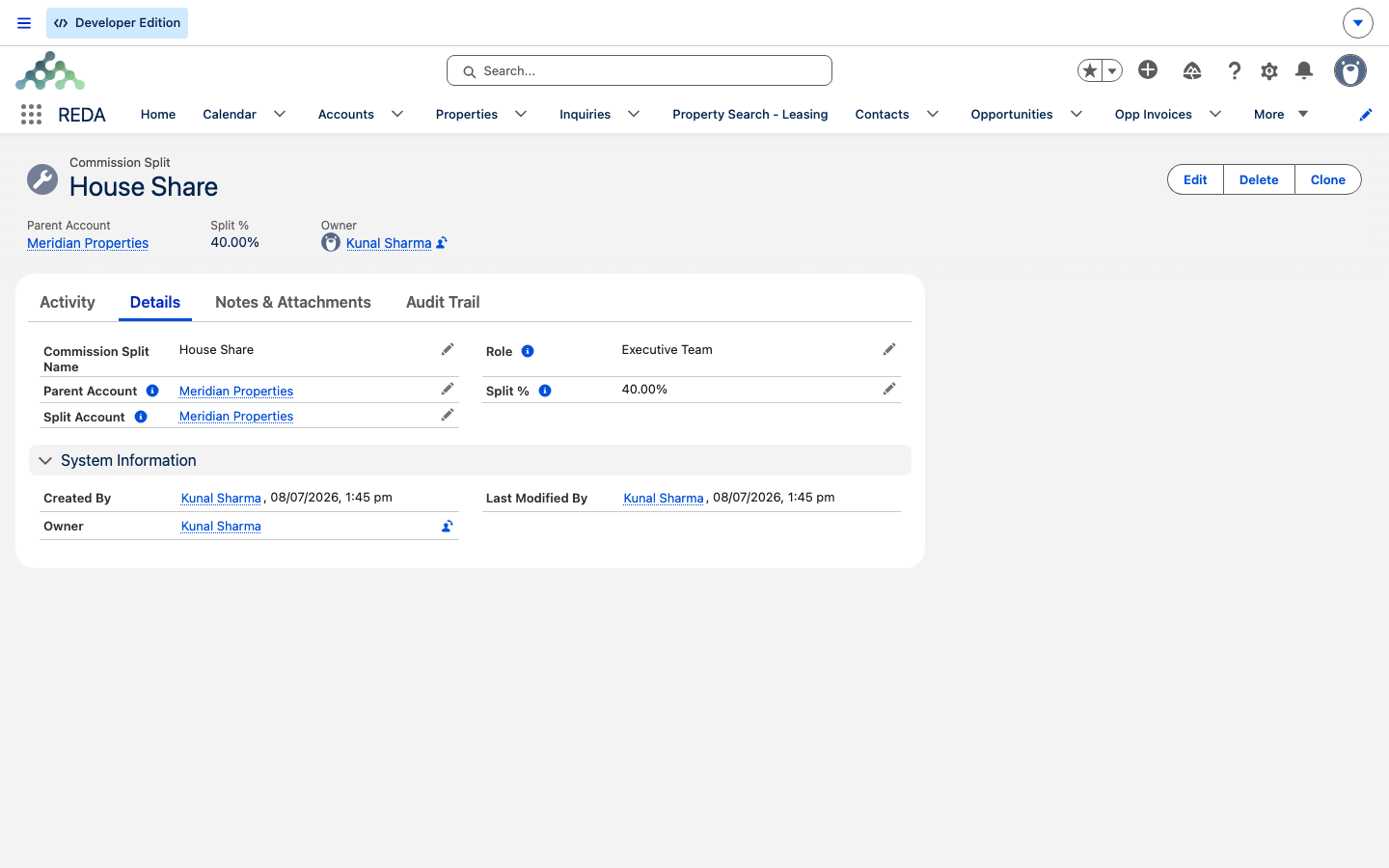1389x868 pixels.
Task: Go to Home nav item
Action: pos(158,114)
